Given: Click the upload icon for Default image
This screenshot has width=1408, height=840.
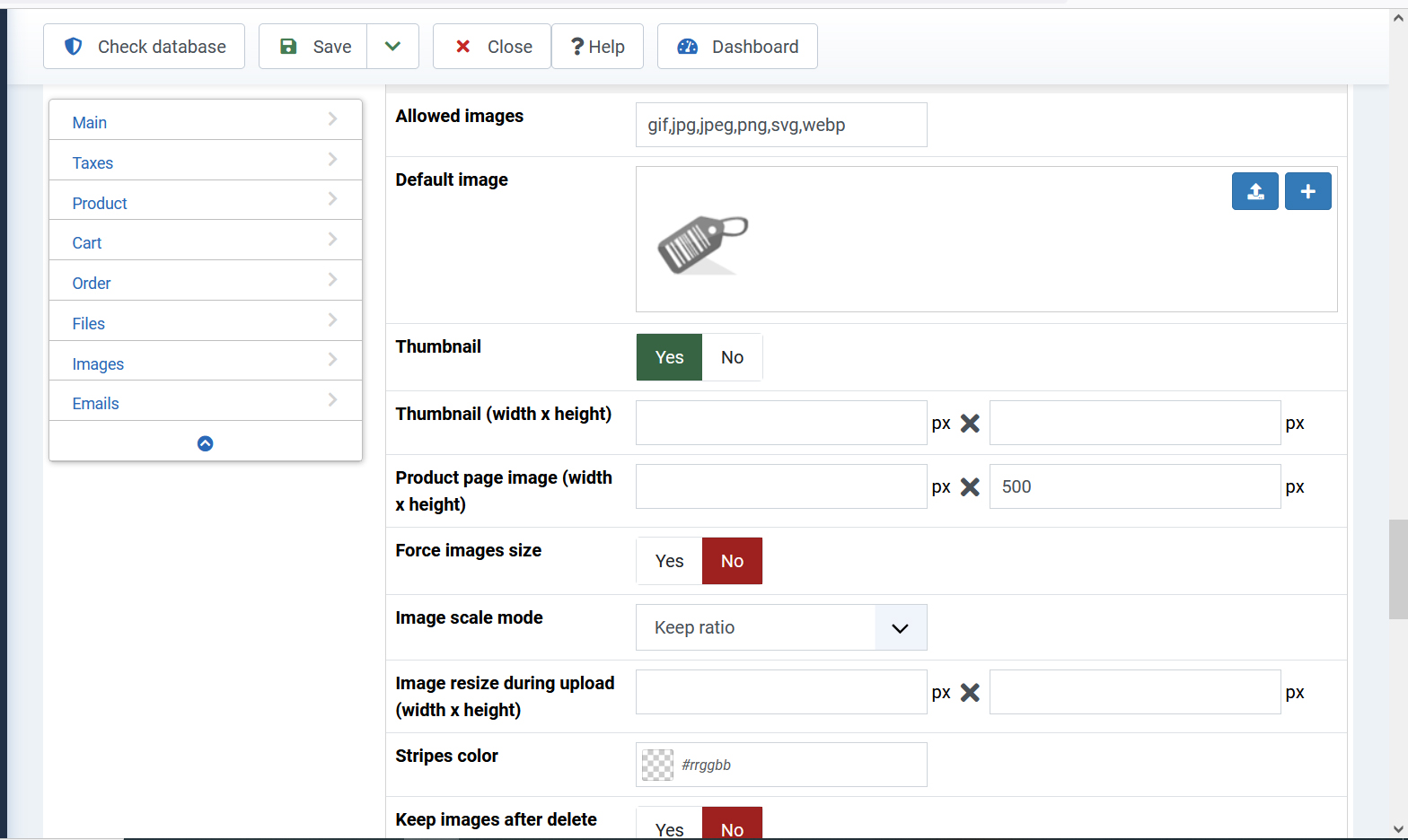Looking at the screenshot, I should (x=1254, y=191).
